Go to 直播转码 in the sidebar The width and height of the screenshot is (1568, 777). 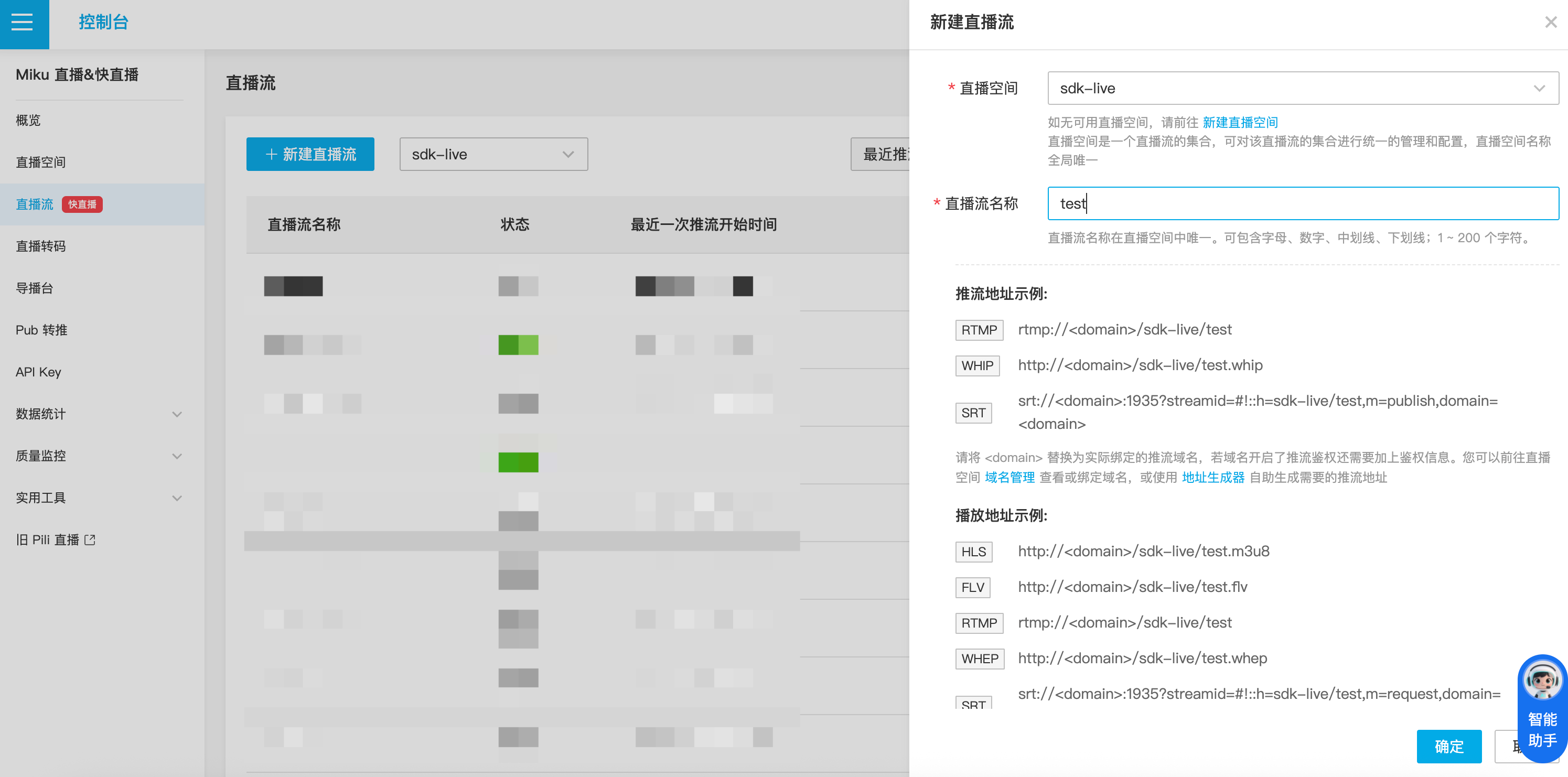click(x=41, y=246)
